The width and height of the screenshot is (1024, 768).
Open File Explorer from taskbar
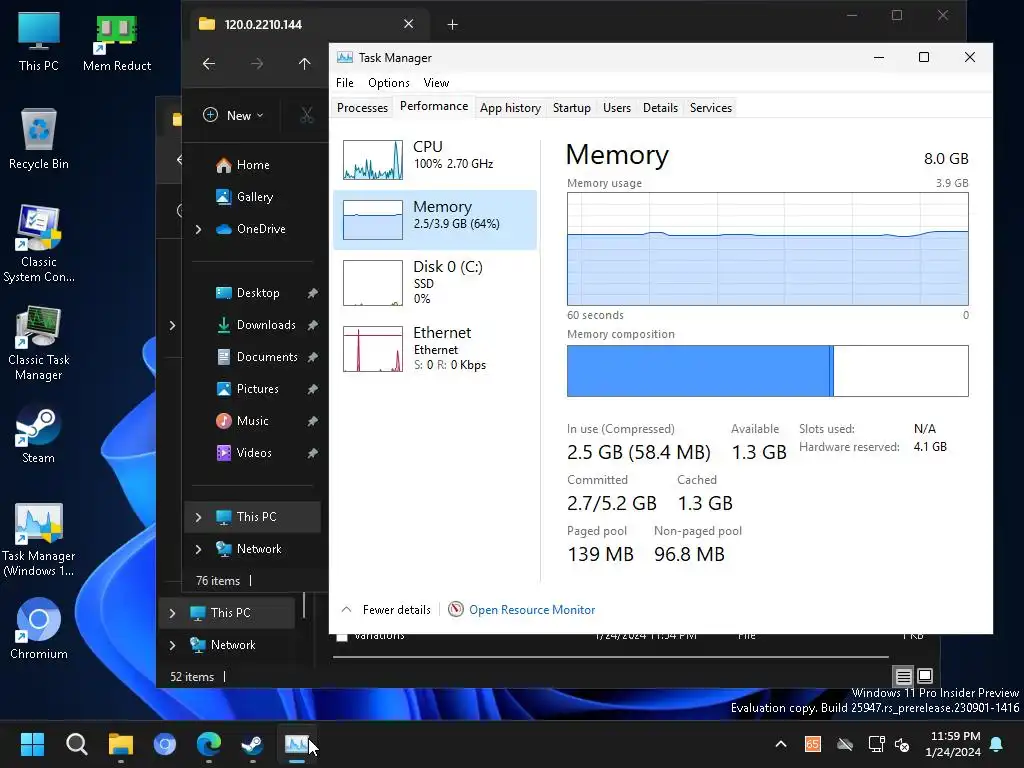click(x=121, y=744)
